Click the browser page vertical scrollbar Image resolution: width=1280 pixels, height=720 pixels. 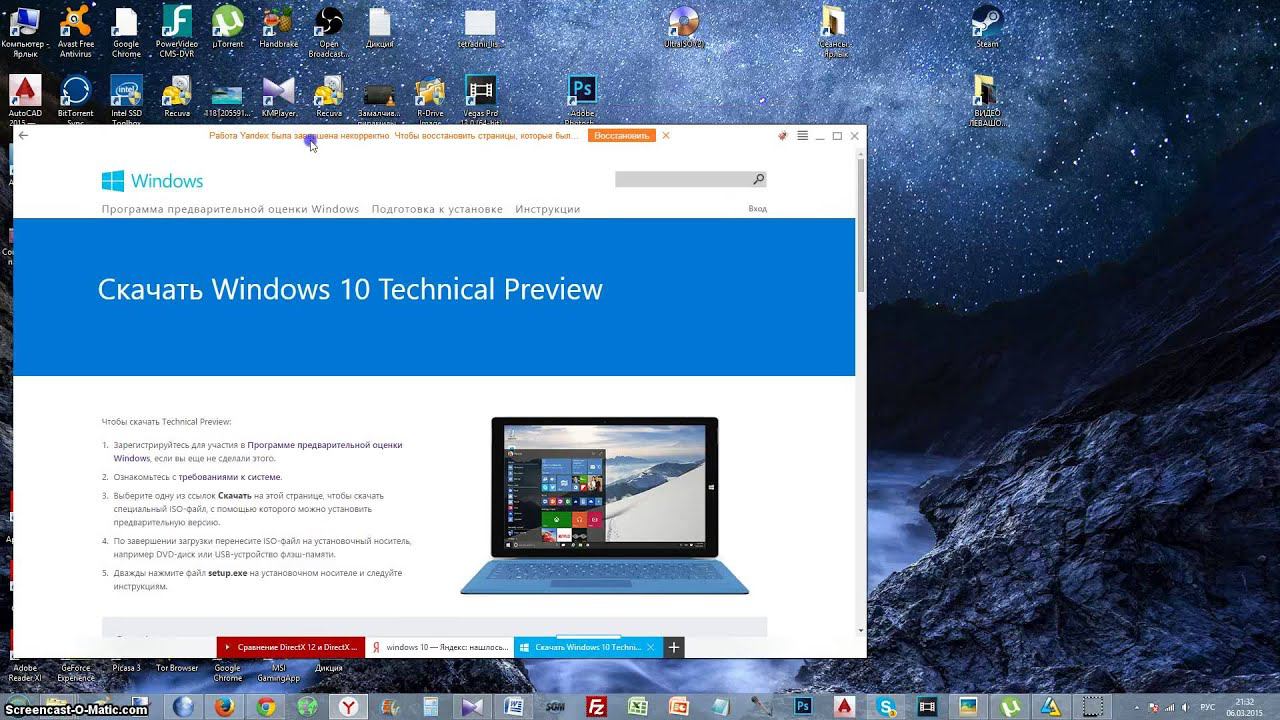pyautogui.click(x=861, y=225)
